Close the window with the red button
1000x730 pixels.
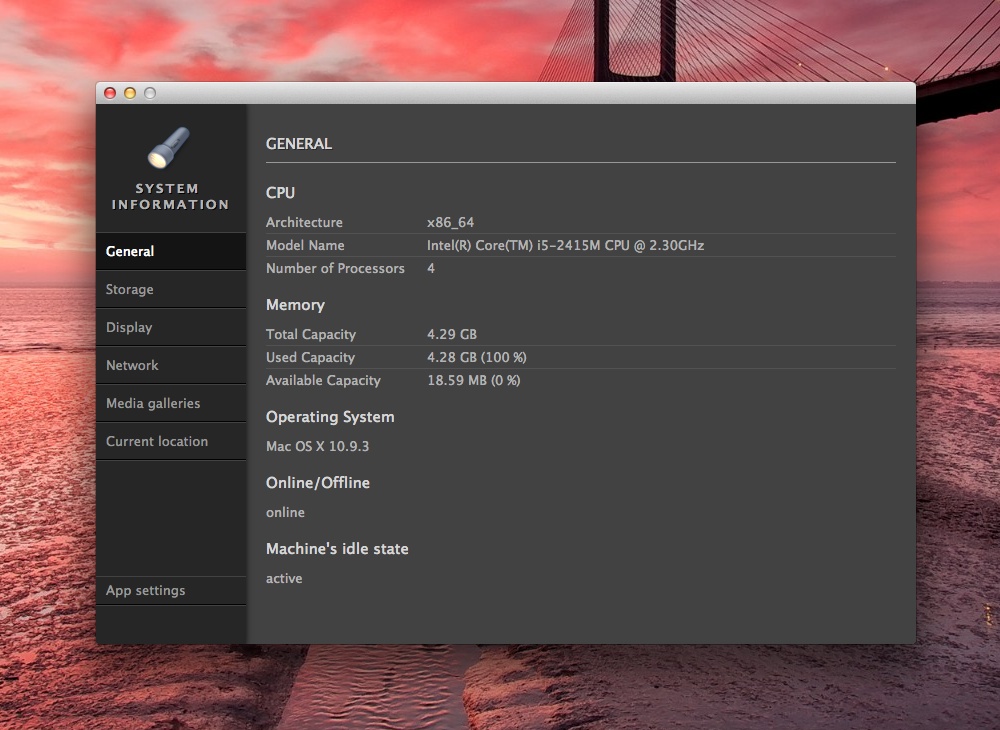[110, 93]
